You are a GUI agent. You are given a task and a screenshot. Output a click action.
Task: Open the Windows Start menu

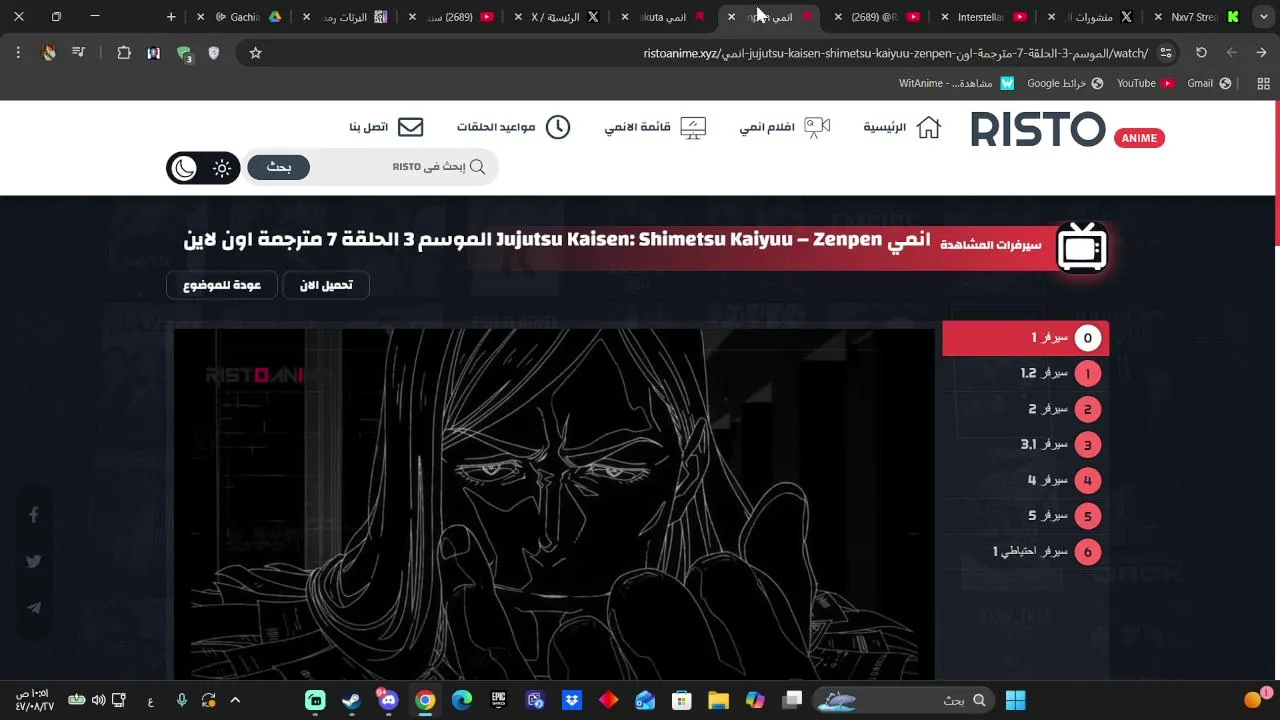(1015, 700)
